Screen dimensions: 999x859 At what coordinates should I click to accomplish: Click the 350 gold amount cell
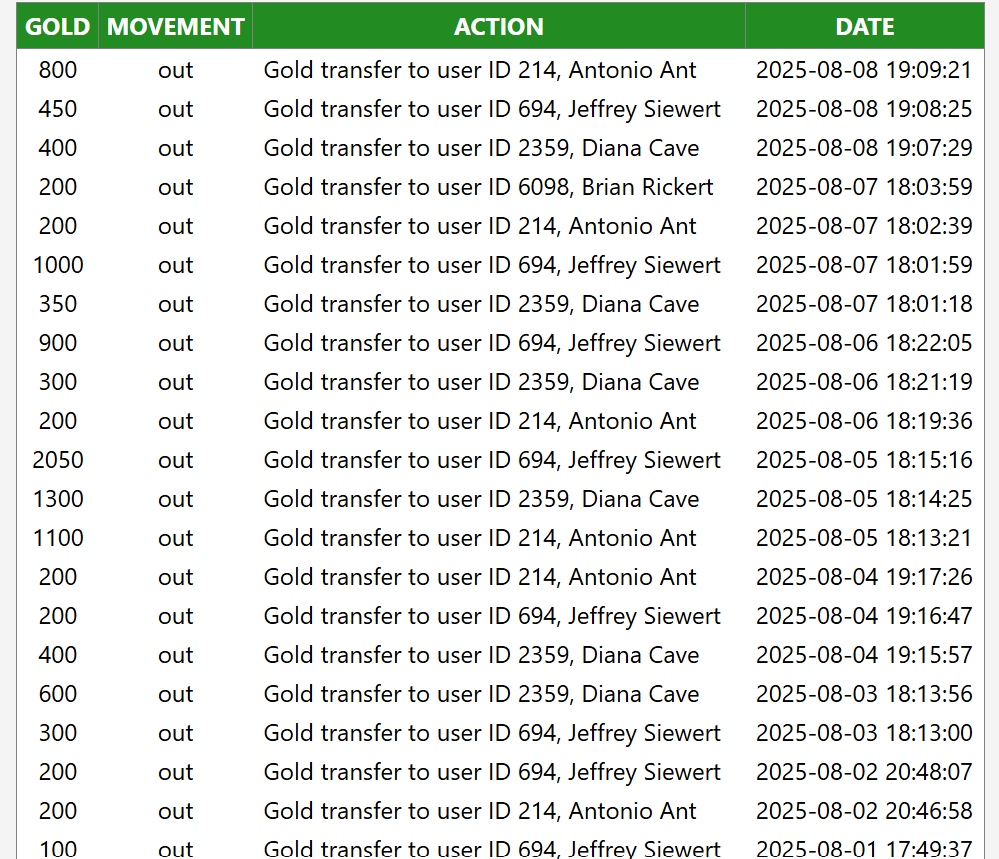click(x=58, y=304)
